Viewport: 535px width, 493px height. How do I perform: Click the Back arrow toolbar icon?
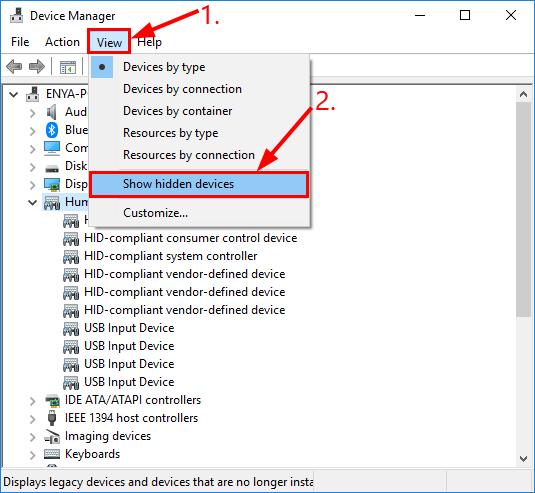14,67
